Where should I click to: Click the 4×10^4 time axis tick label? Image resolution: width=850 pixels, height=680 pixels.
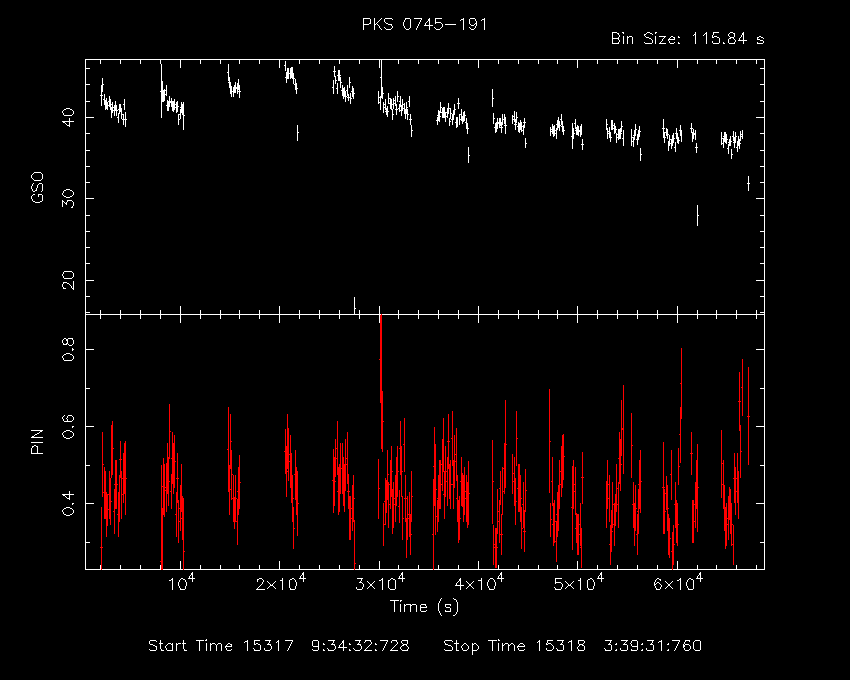tap(479, 583)
